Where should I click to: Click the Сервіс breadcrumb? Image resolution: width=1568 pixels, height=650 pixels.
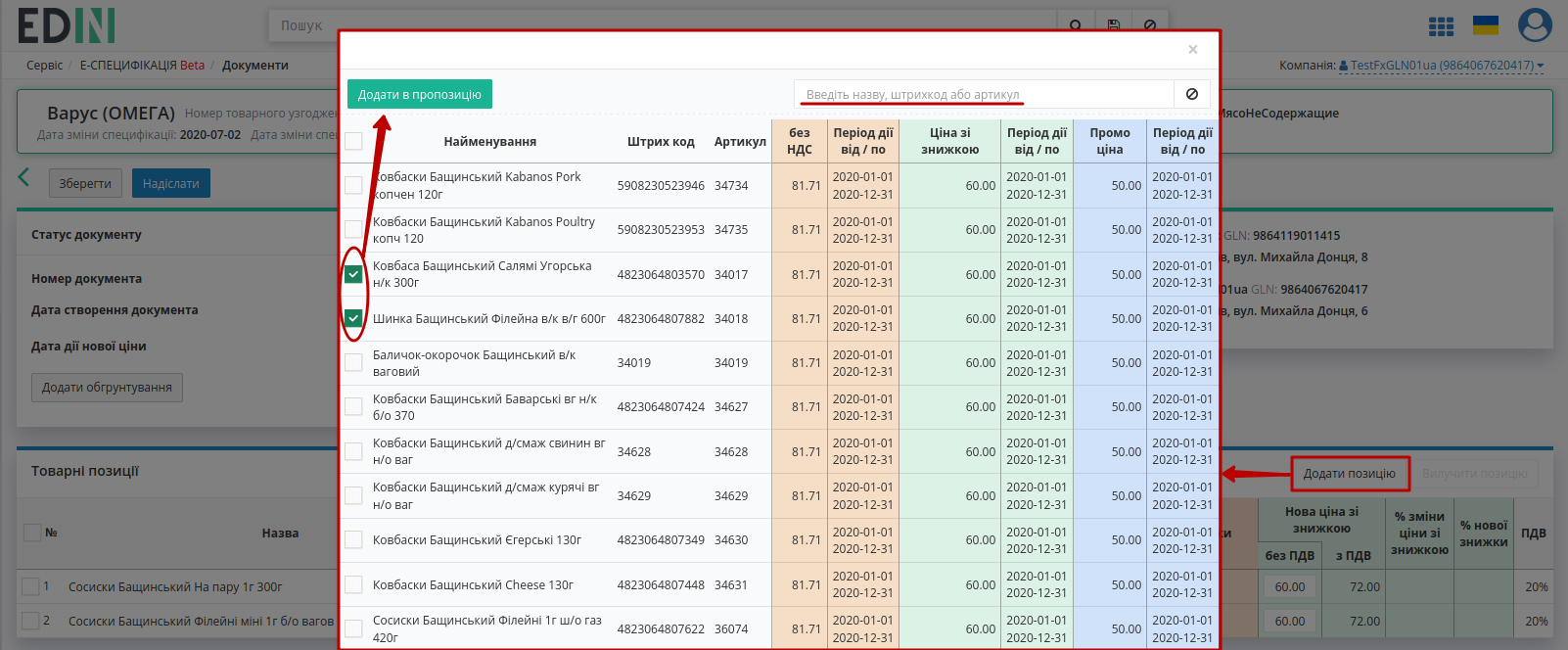[44, 66]
